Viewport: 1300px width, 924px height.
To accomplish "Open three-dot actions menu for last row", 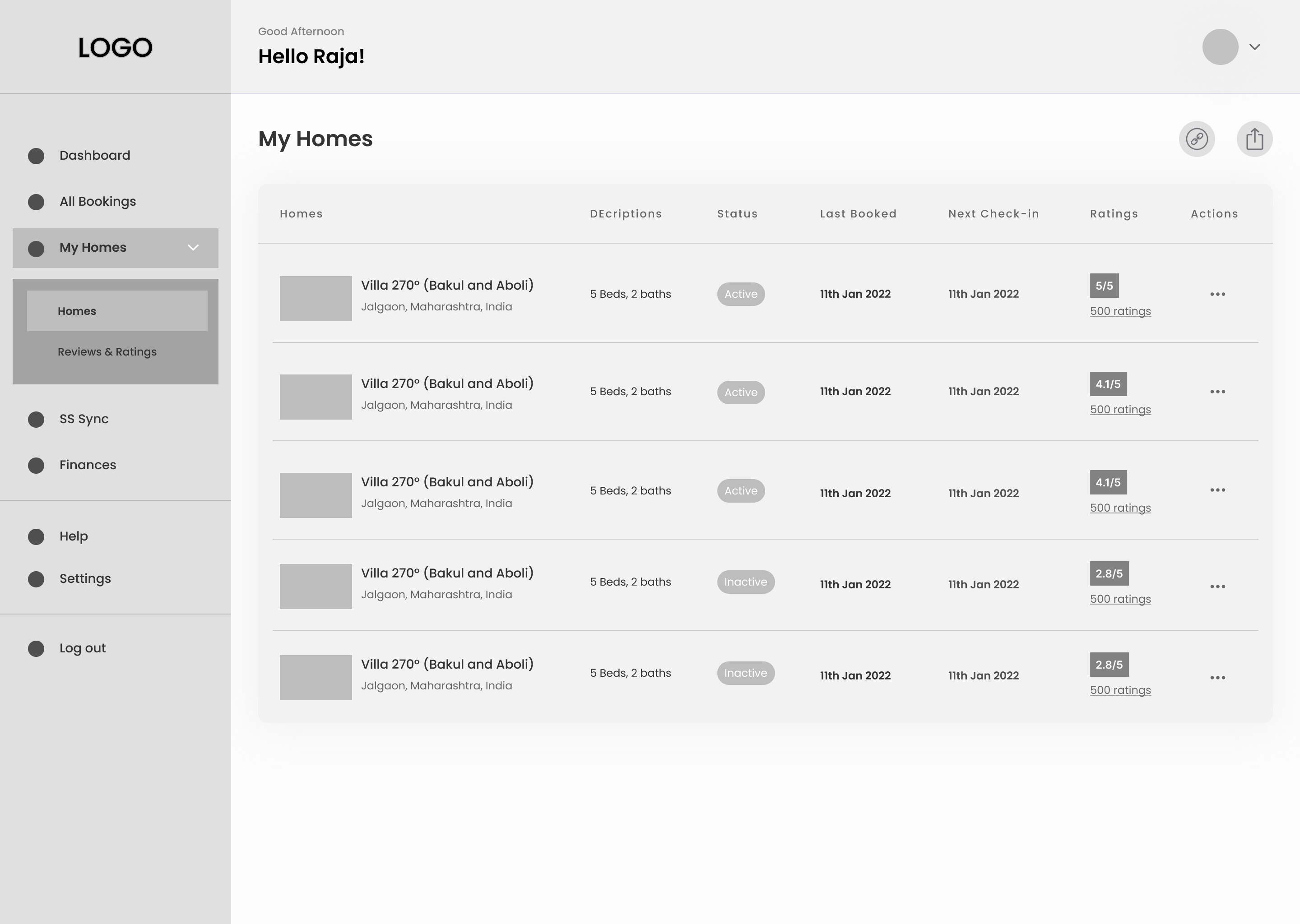I will (x=1217, y=678).
